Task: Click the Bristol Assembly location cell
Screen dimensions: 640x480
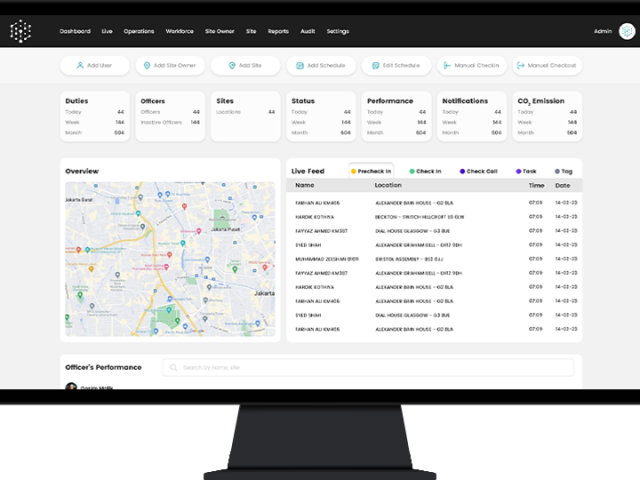Action: [x=409, y=259]
